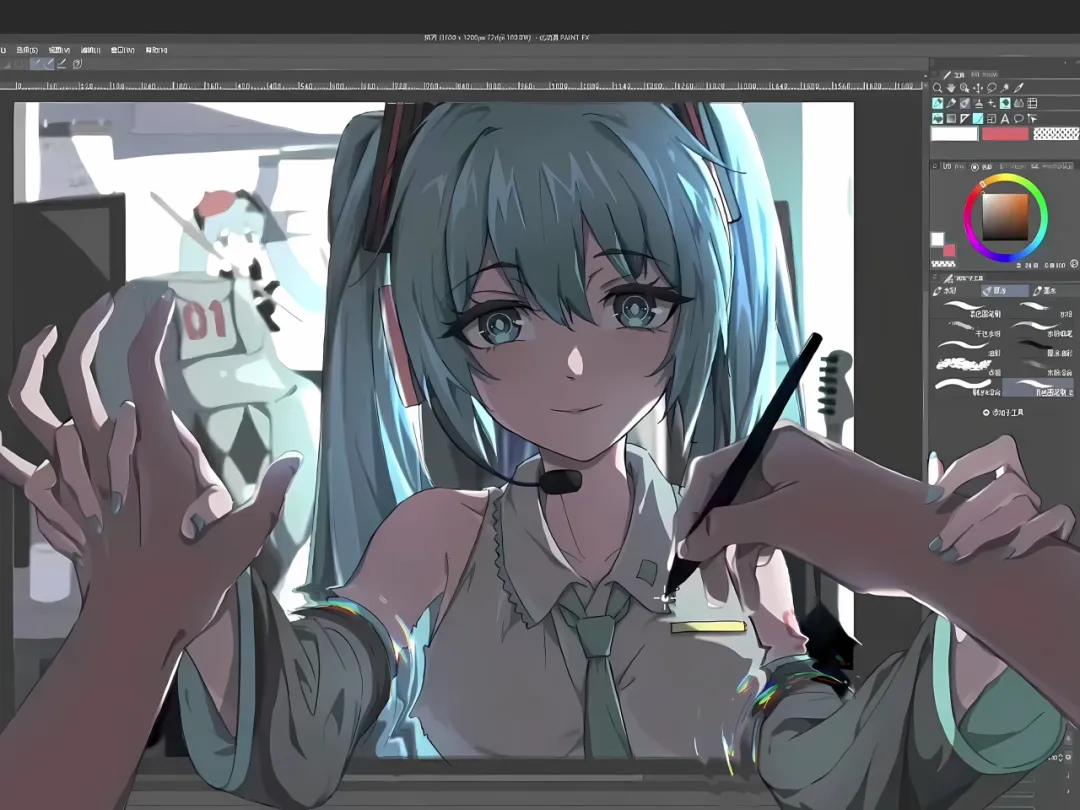
Task: Select the eyedropper tool beside the lasso
Action: (x=1005, y=87)
